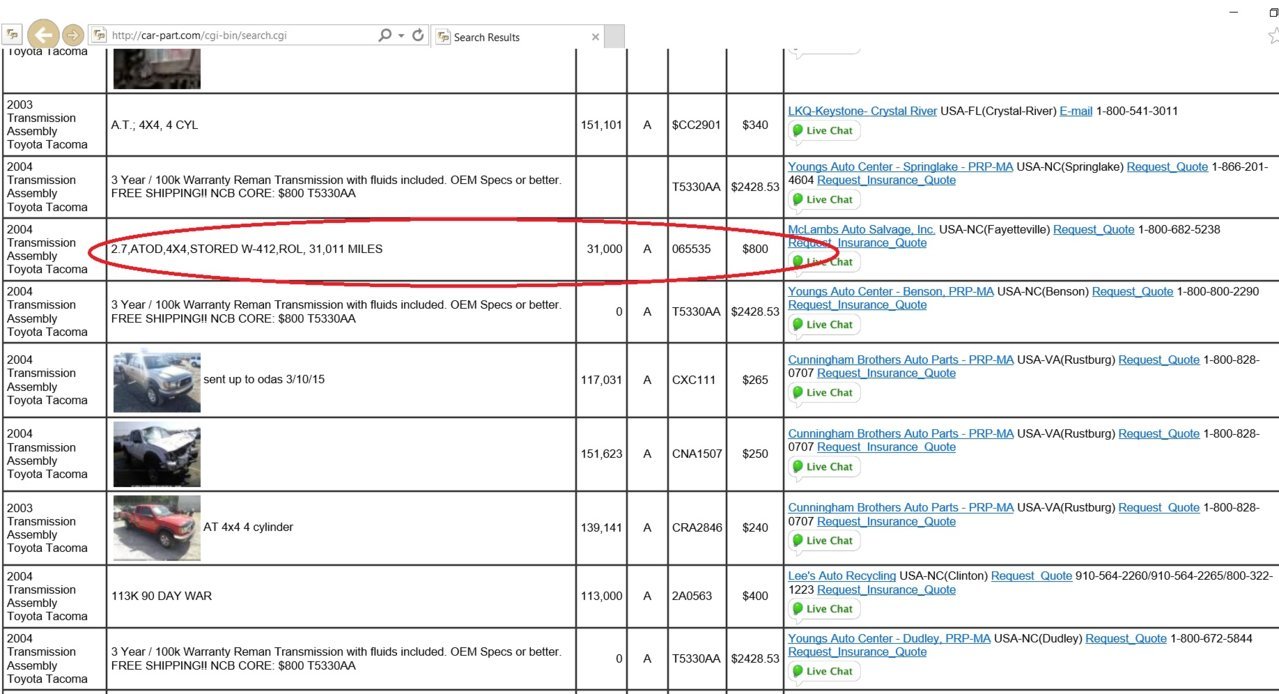1279x694 pixels.
Task: Click Request_Quote for Lee's Auto Recycling
Action: click(1032, 576)
